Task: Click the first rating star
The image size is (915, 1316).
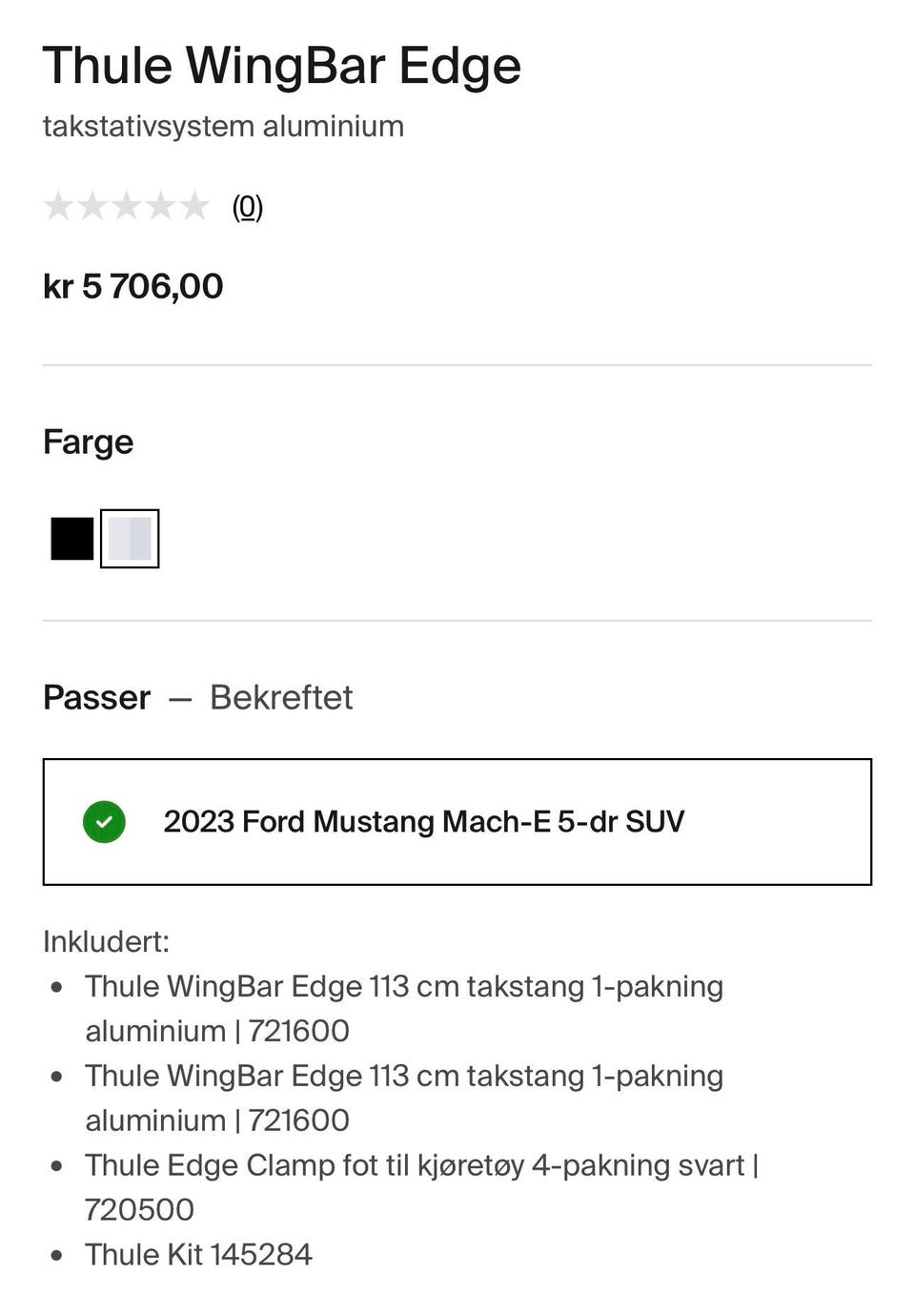Action: coord(58,206)
